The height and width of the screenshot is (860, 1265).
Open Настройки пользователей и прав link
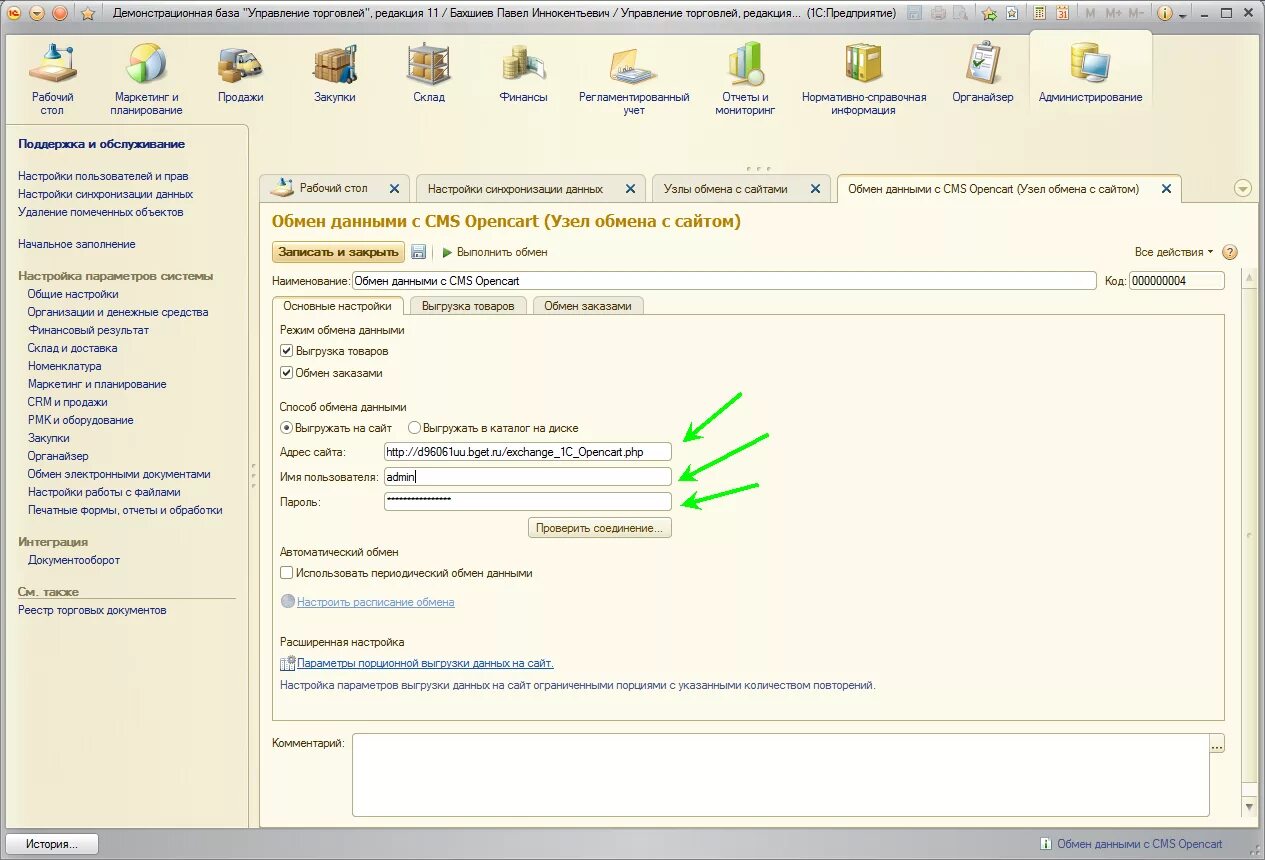(103, 176)
